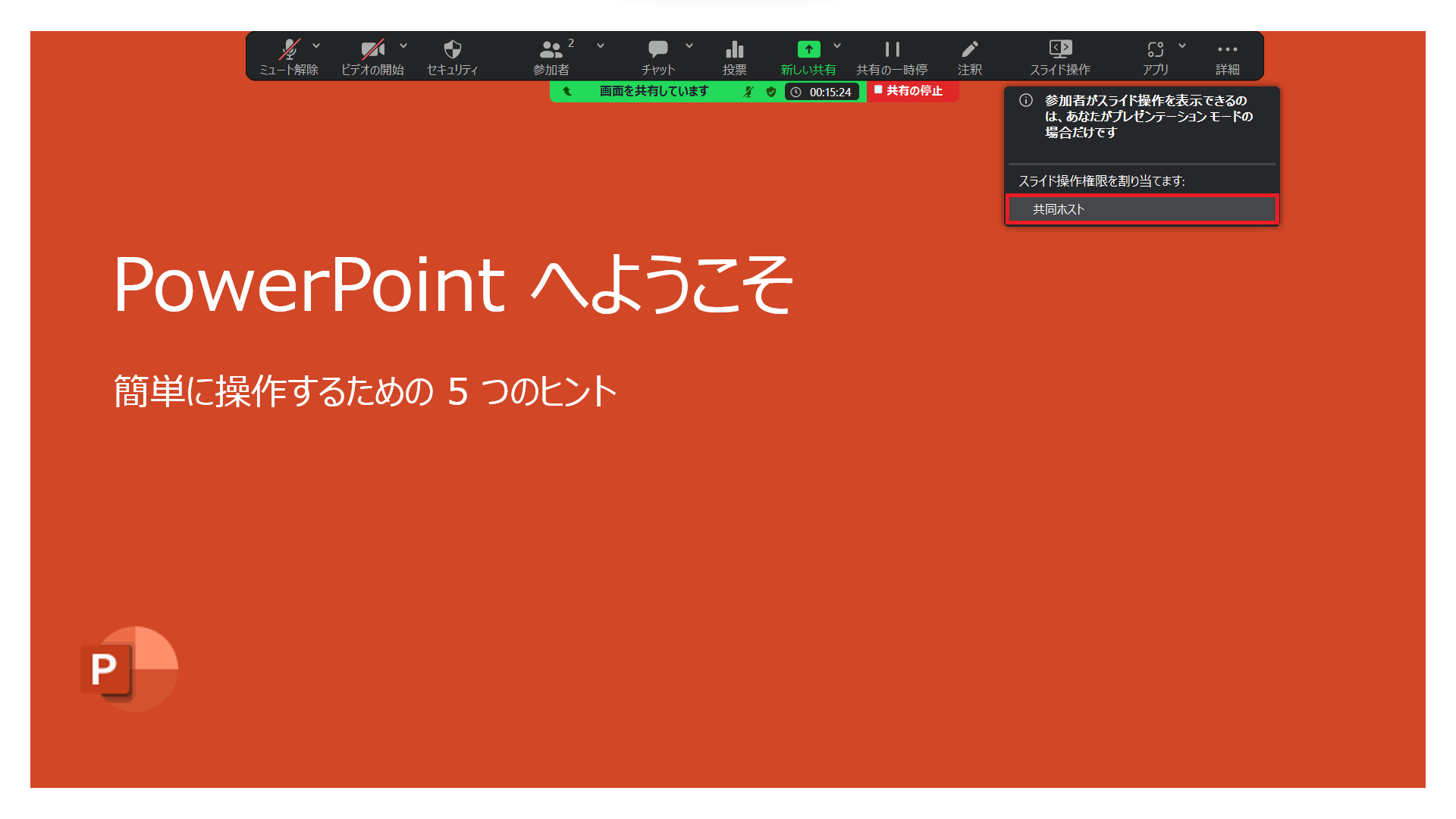Click the green 新しい共有 icon

[x=808, y=50]
